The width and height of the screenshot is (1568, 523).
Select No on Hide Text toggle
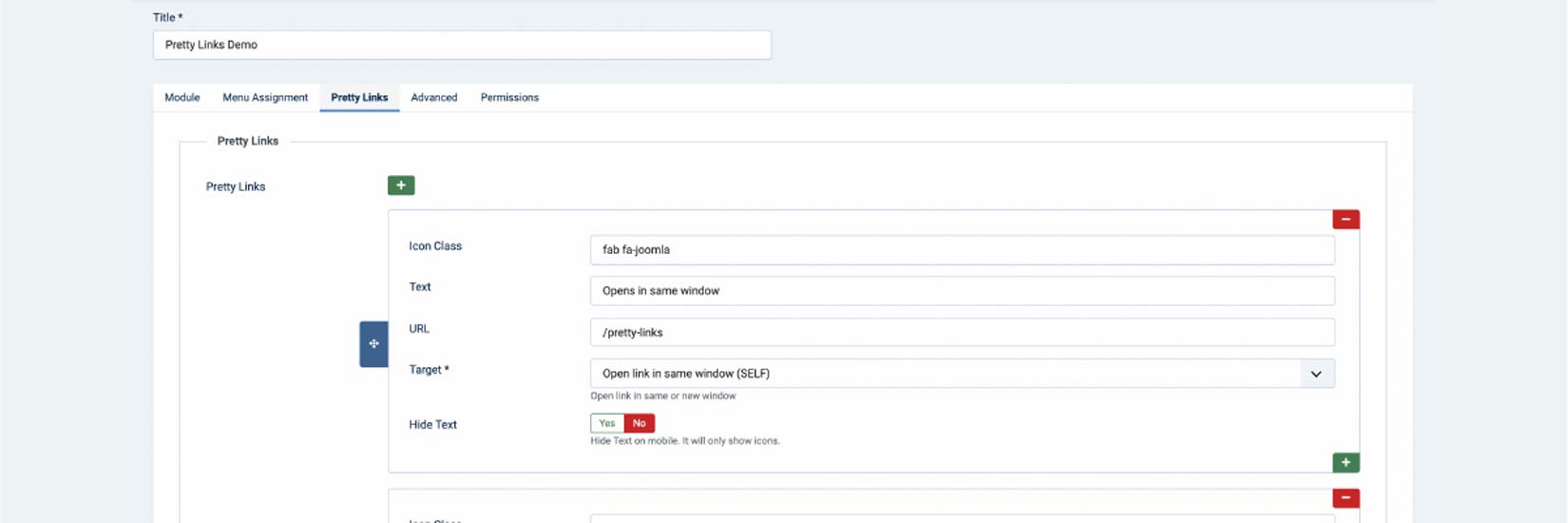tap(640, 424)
